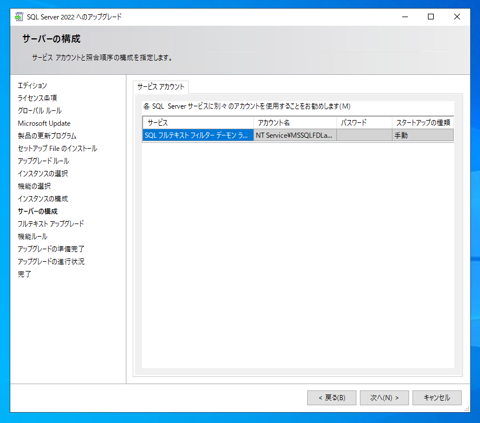Maximize the SQL Server setup window
This screenshot has width=480, height=423.
(431, 17)
